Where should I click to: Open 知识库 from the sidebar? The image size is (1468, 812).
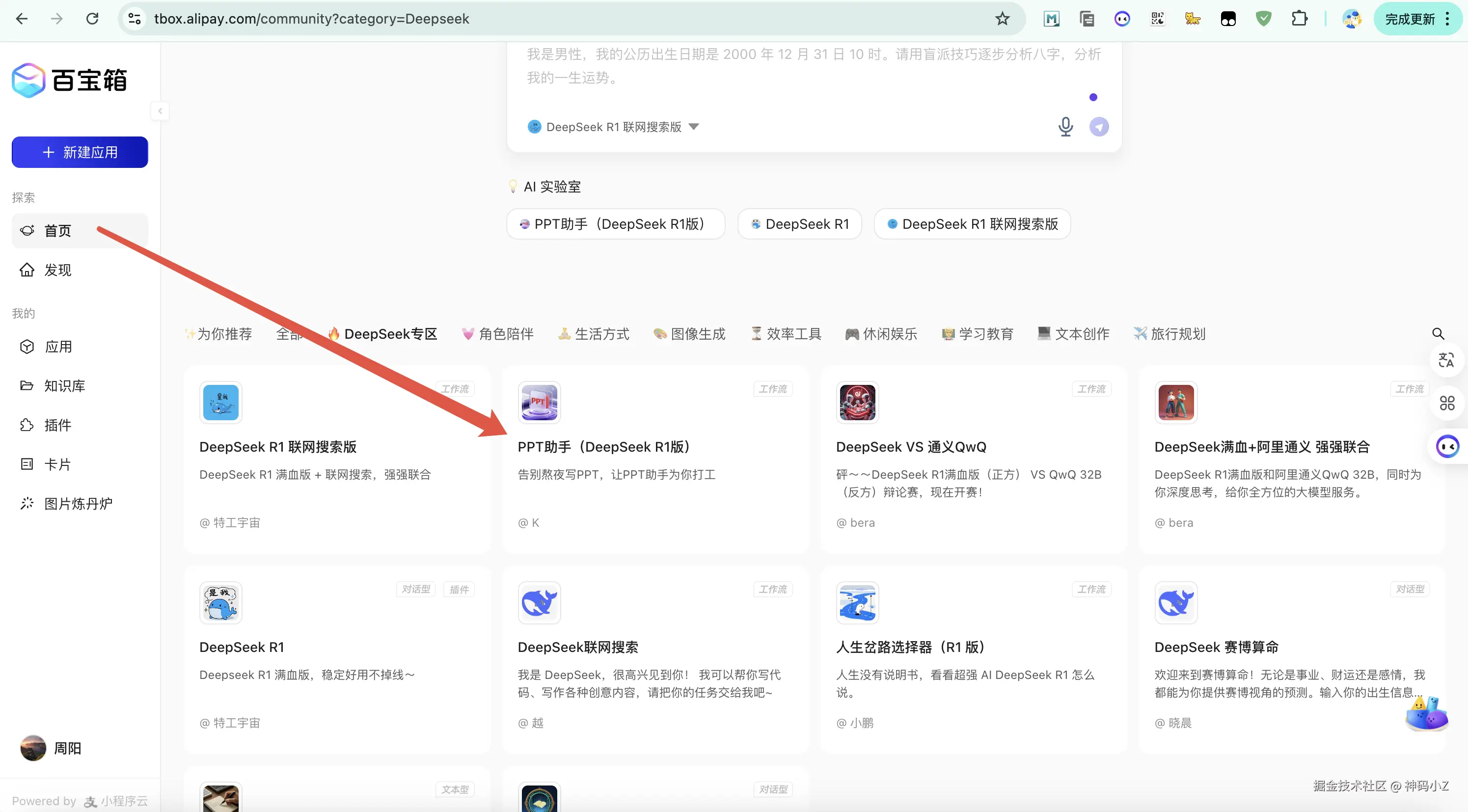point(64,386)
